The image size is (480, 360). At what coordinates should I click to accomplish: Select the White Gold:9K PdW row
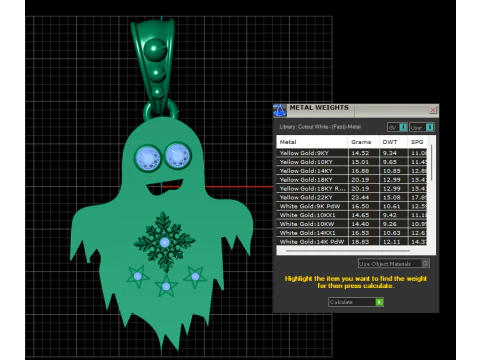point(352,206)
